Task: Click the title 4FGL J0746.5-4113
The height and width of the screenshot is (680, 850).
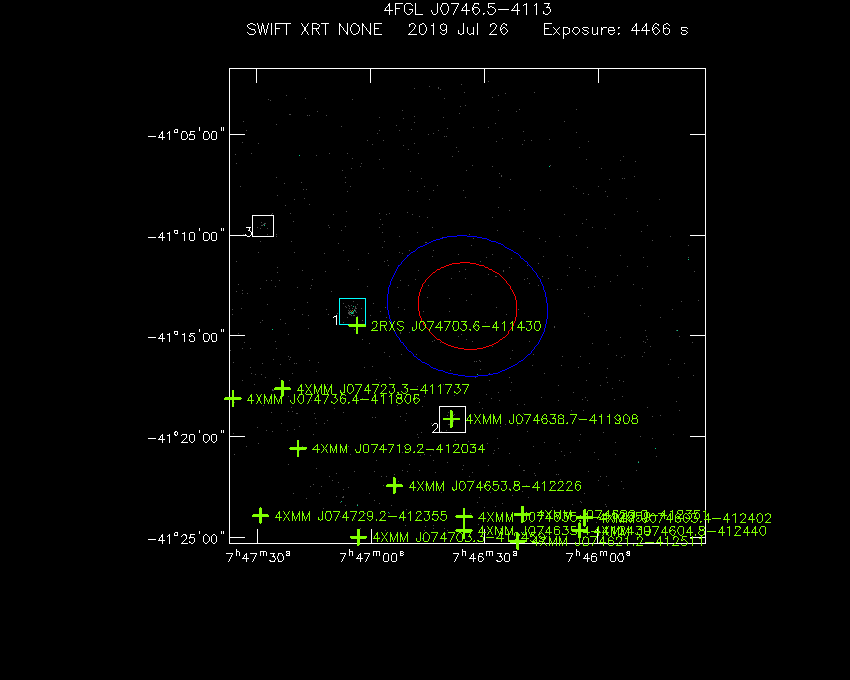Action: (467, 9)
